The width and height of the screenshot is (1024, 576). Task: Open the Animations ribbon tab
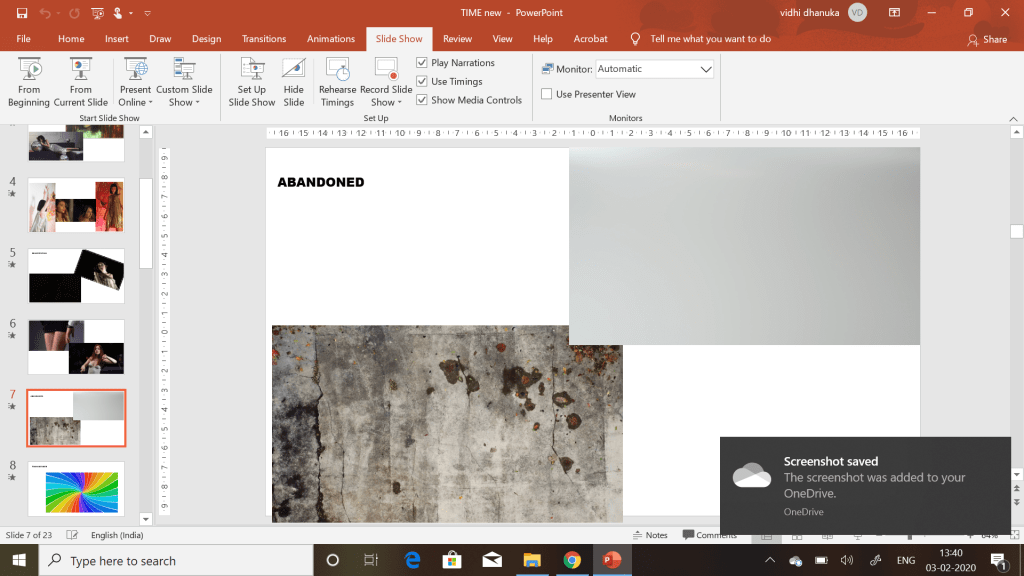click(x=331, y=39)
